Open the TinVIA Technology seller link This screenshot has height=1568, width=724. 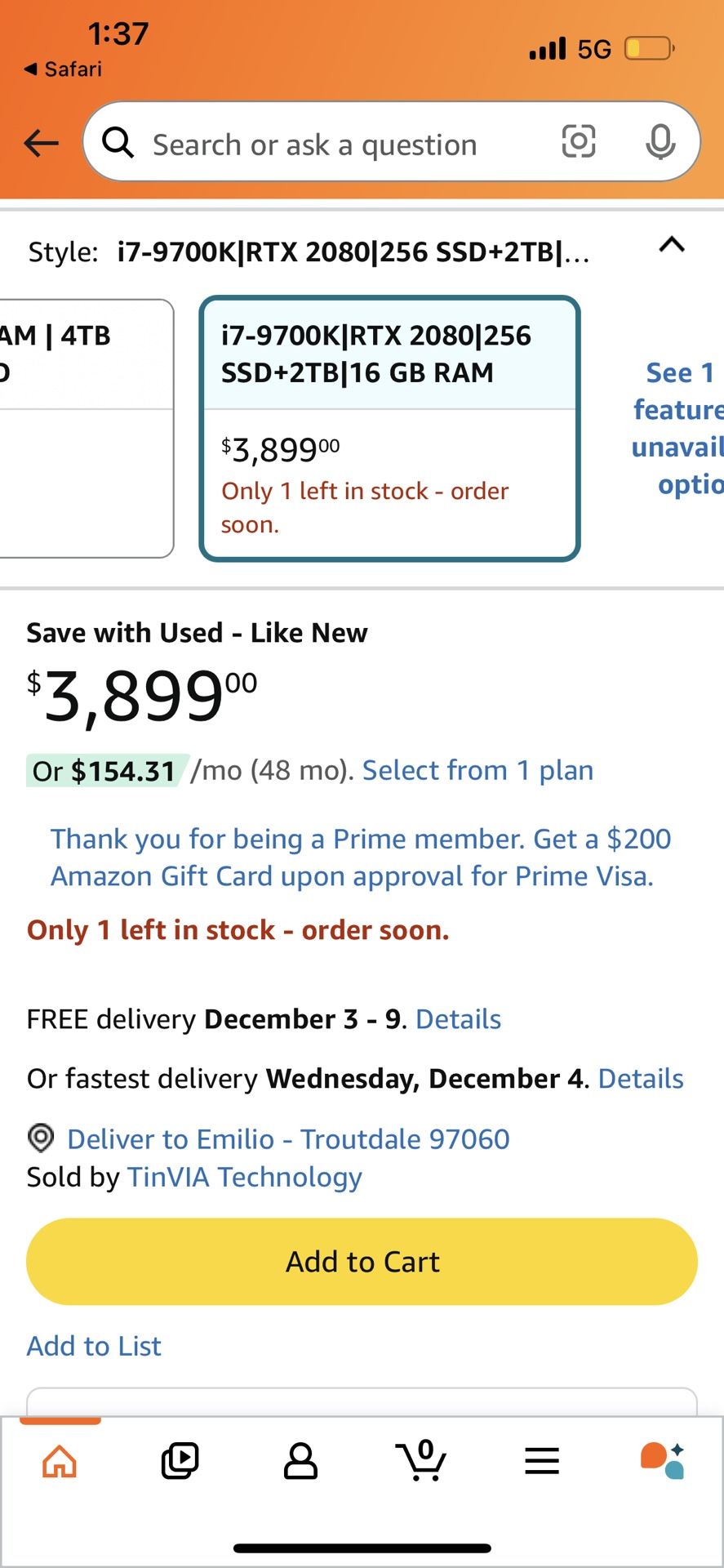(x=244, y=1177)
